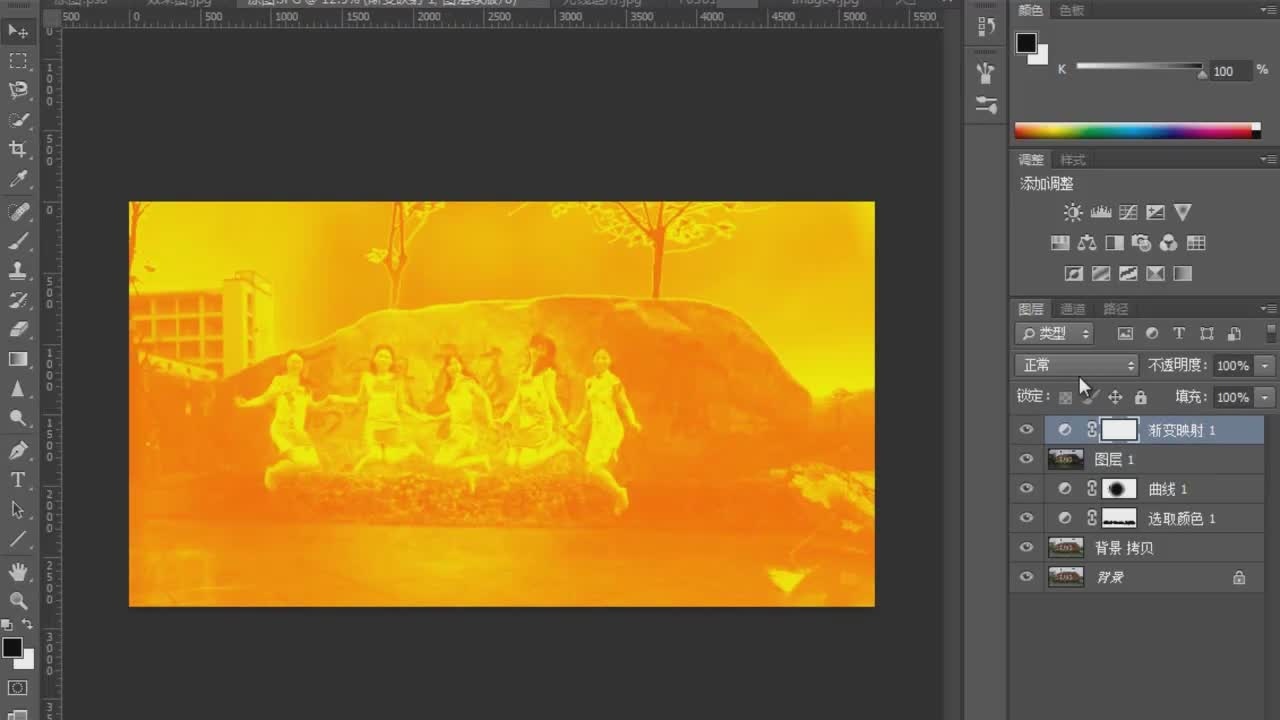
Task: Select the Healing Brush tool
Action: pos(18,212)
